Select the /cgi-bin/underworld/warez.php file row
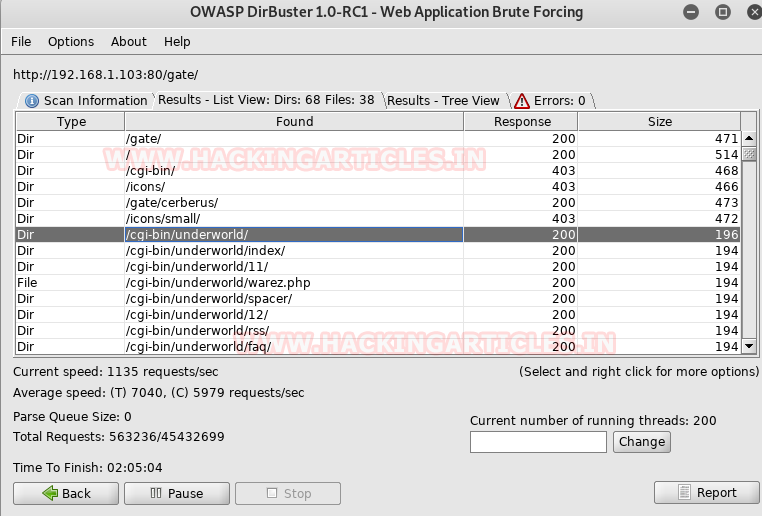 pos(378,283)
